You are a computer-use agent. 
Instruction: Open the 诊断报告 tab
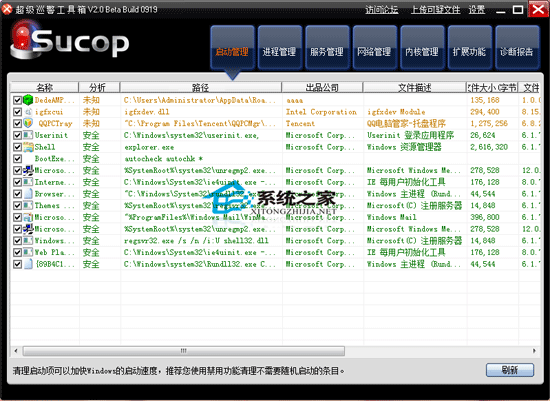[517, 48]
